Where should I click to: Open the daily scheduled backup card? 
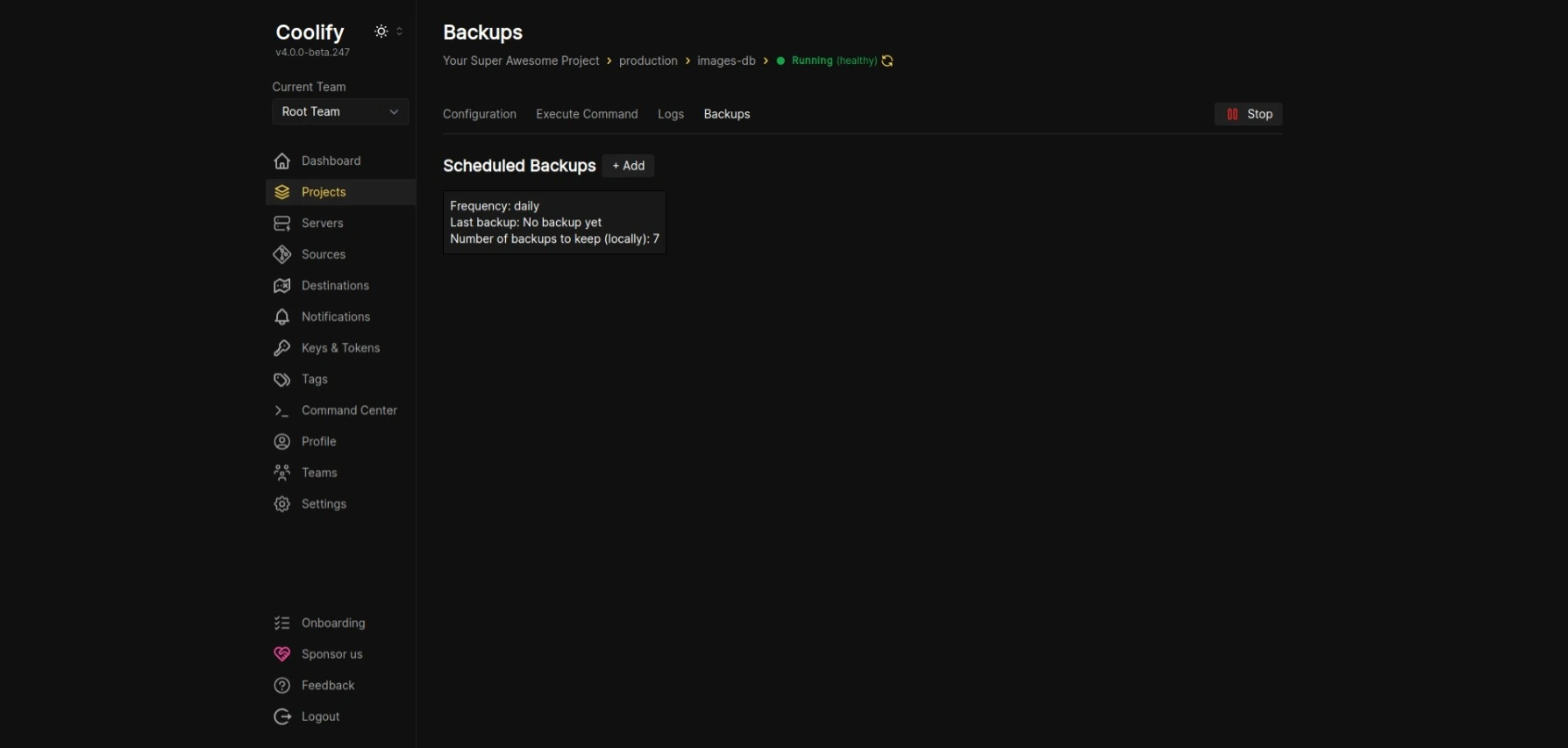(x=554, y=223)
